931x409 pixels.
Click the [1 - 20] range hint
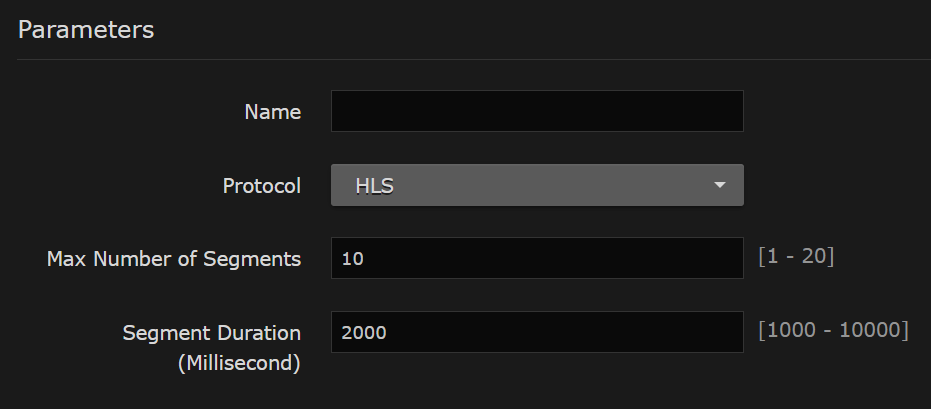pos(796,257)
